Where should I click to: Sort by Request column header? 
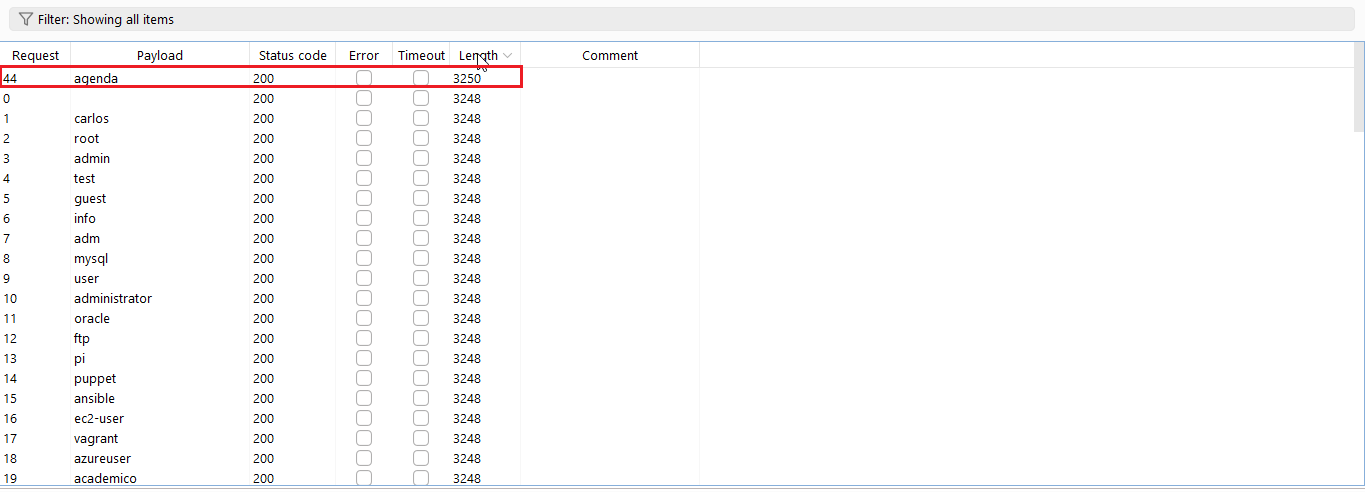pyautogui.click(x=35, y=55)
